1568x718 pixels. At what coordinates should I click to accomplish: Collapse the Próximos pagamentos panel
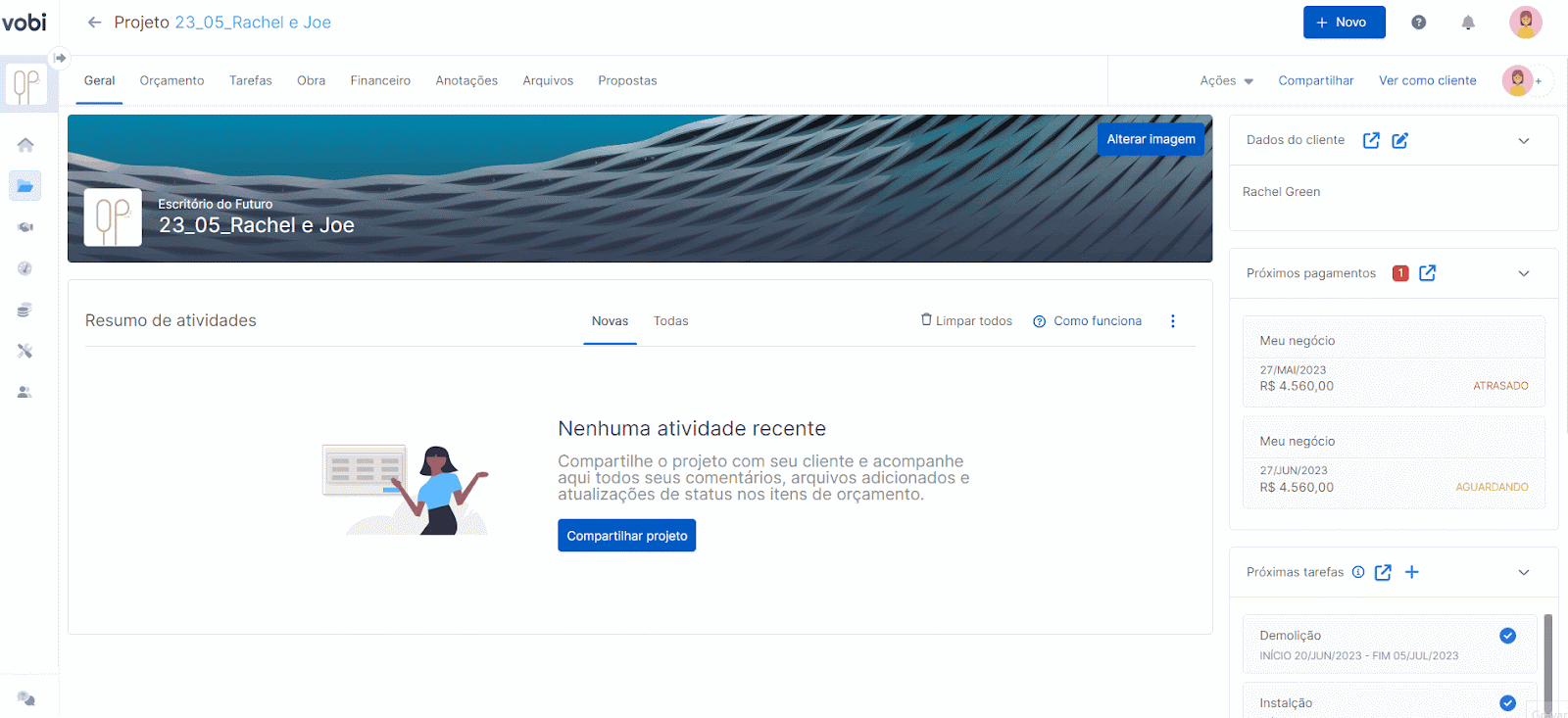point(1524,273)
